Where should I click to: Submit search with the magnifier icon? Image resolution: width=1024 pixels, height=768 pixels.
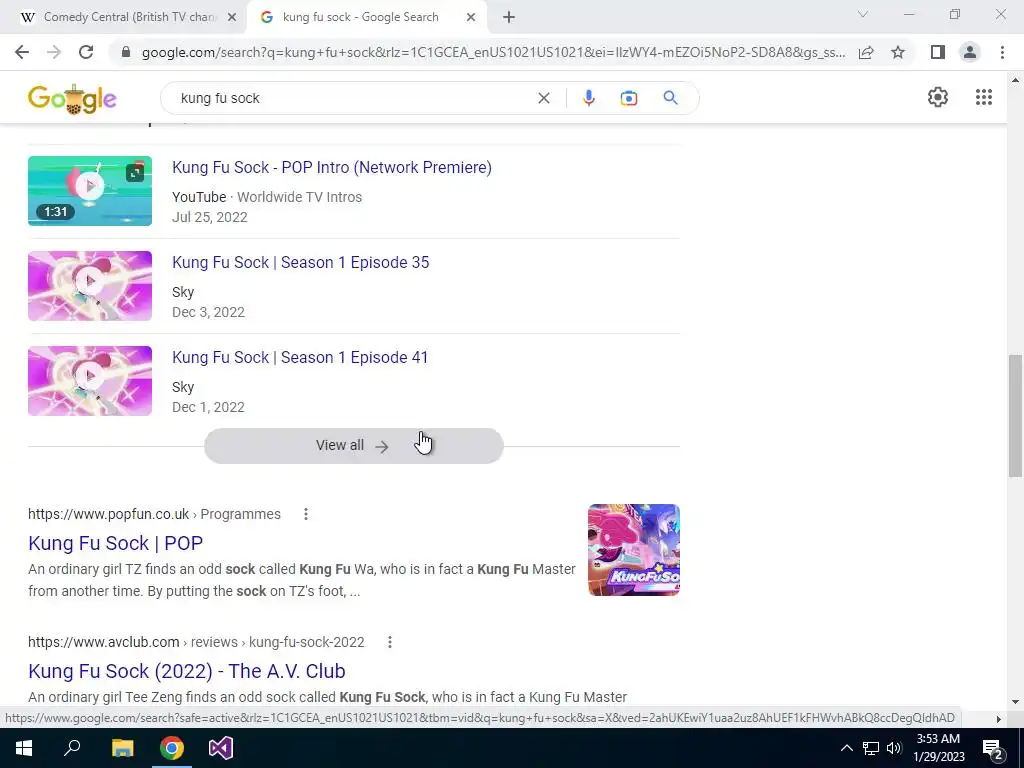[x=670, y=98]
